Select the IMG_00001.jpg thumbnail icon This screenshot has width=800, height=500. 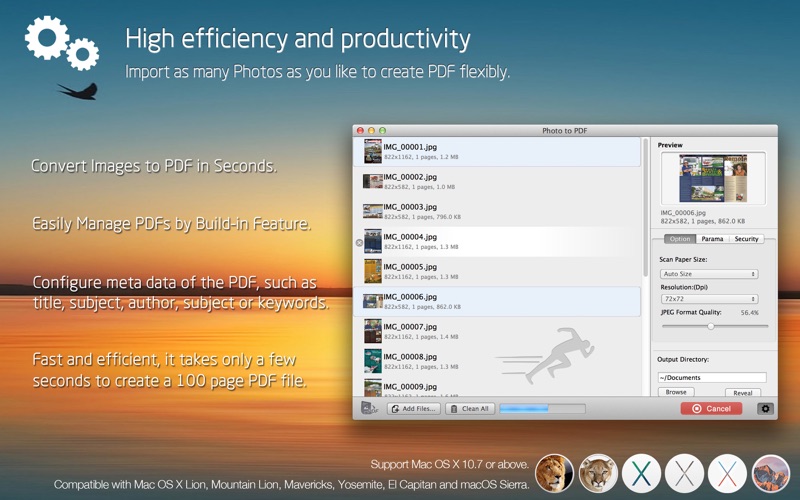[372, 151]
